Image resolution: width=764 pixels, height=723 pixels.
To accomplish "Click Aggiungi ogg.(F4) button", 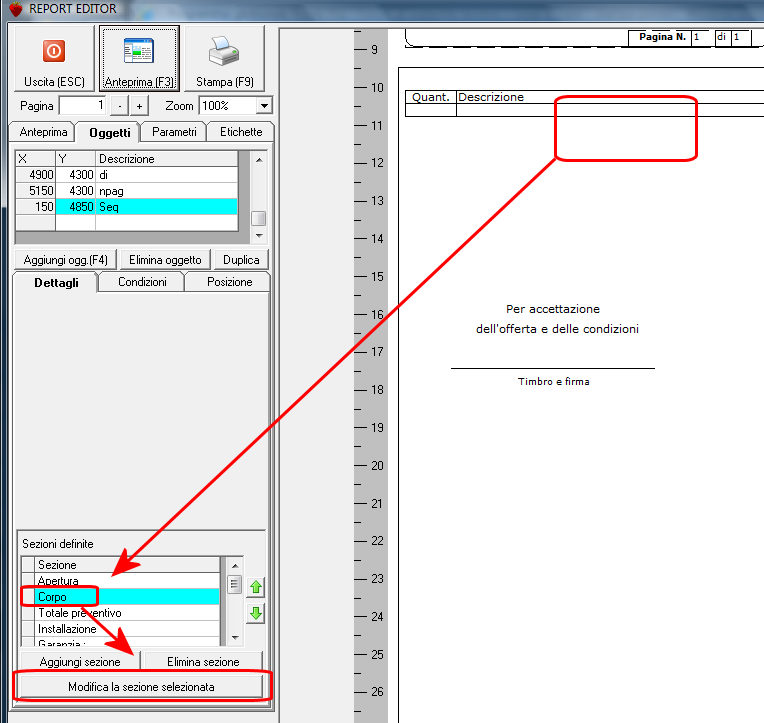I will (65, 260).
